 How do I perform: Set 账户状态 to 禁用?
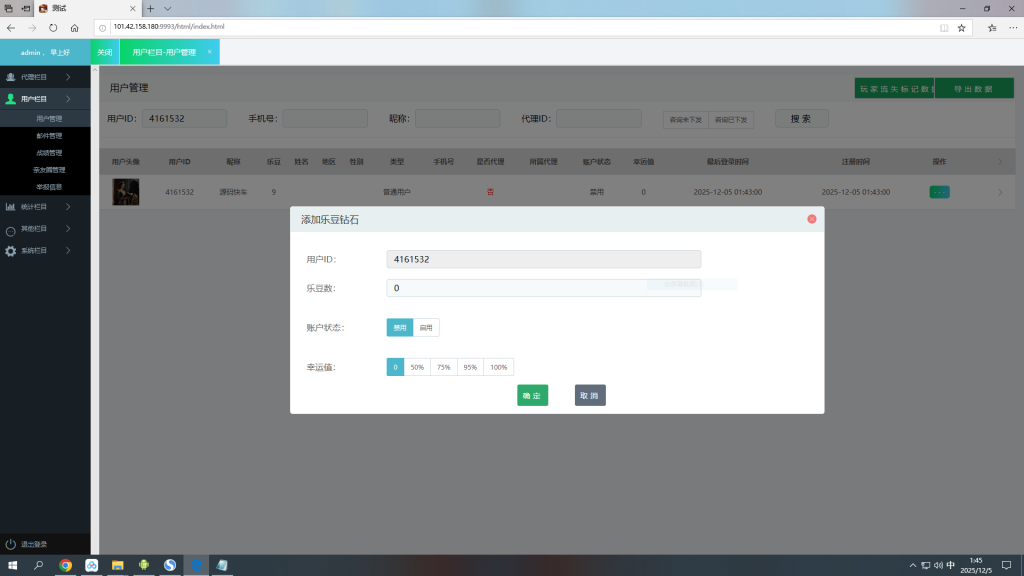click(x=400, y=327)
